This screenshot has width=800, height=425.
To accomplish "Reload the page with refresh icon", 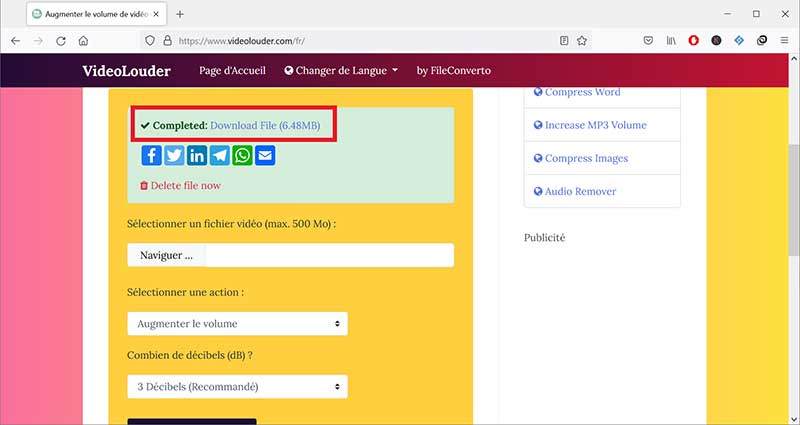I will pos(61,41).
